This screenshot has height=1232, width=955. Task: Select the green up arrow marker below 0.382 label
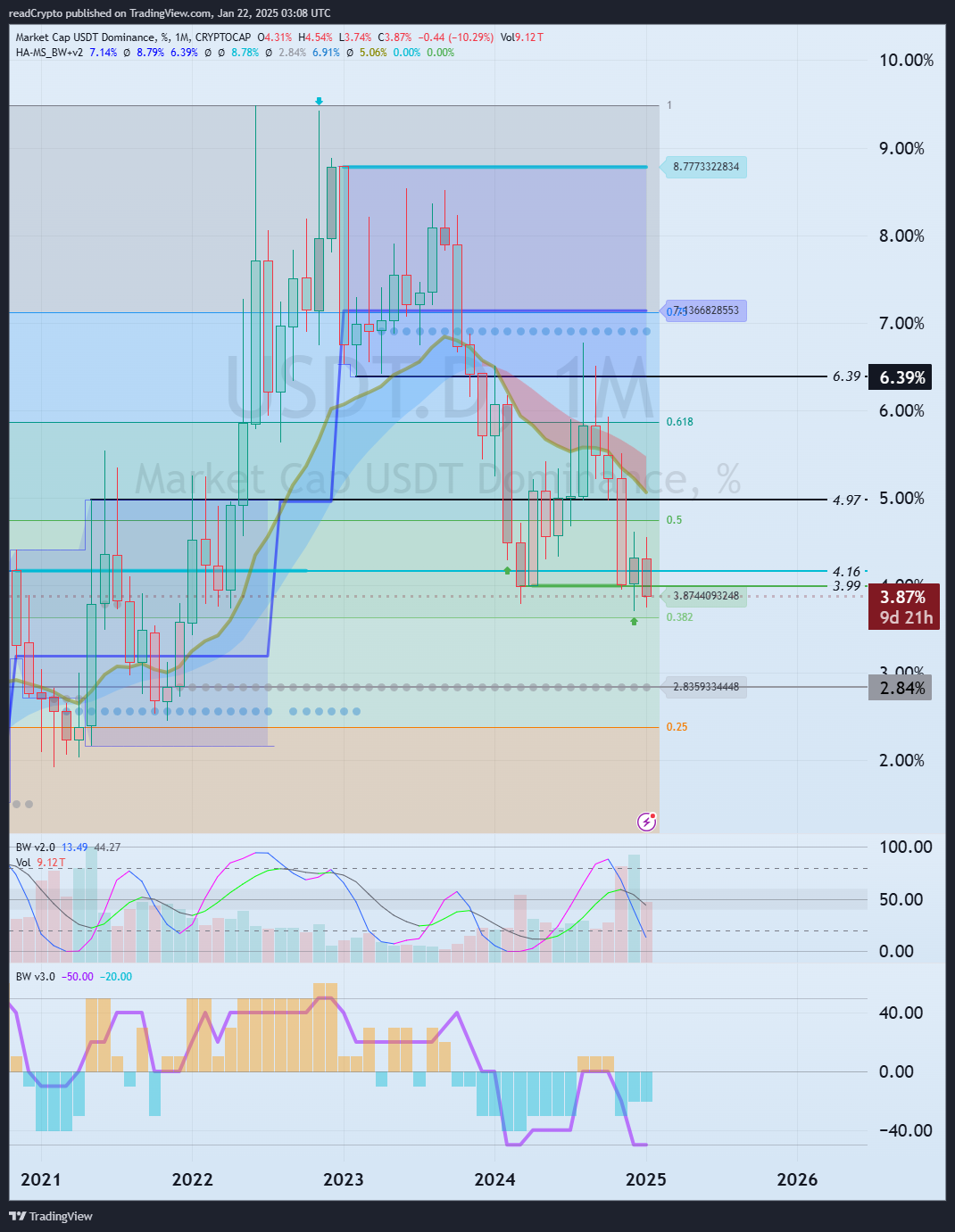point(634,621)
